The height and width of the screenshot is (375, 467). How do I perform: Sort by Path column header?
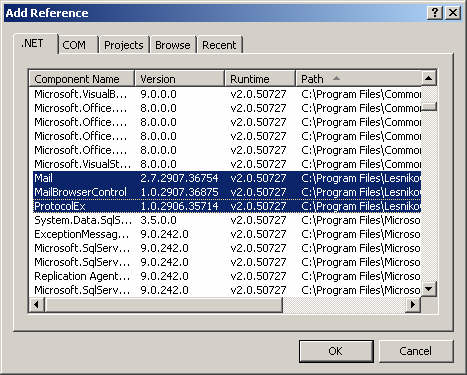tap(358, 79)
